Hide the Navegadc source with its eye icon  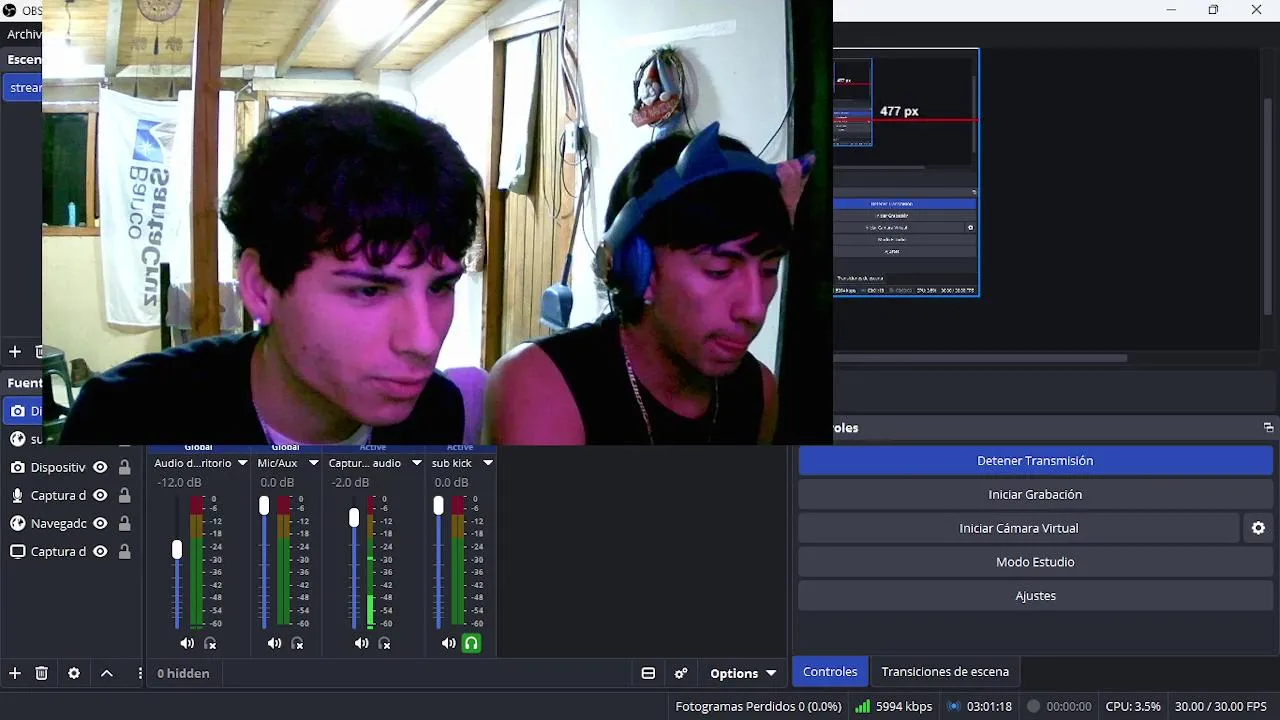pyautogui.click(x=100, y=523)
